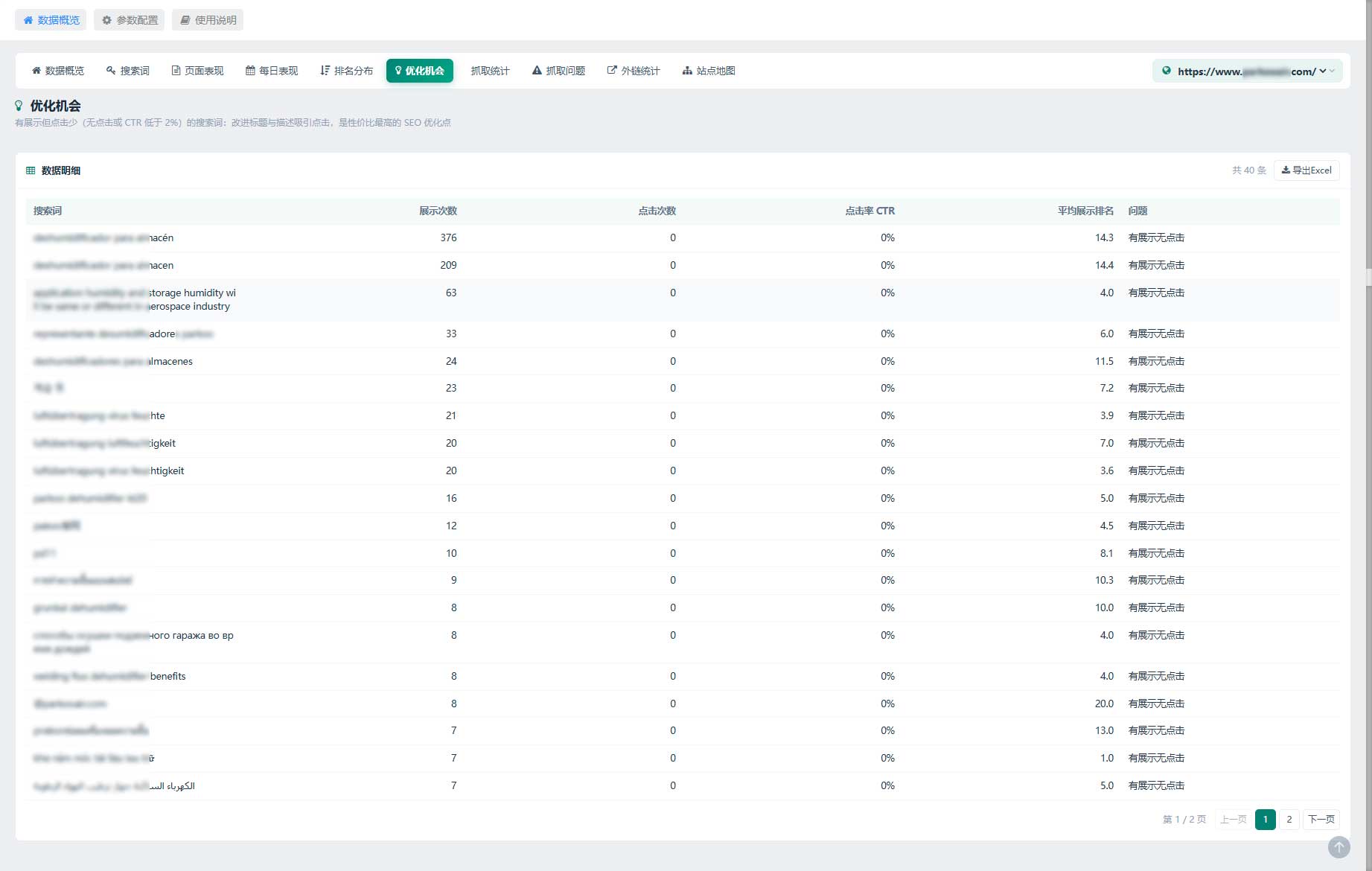
Task: Click the table icon beside 数据明细
Action: [x=31, y=170]
